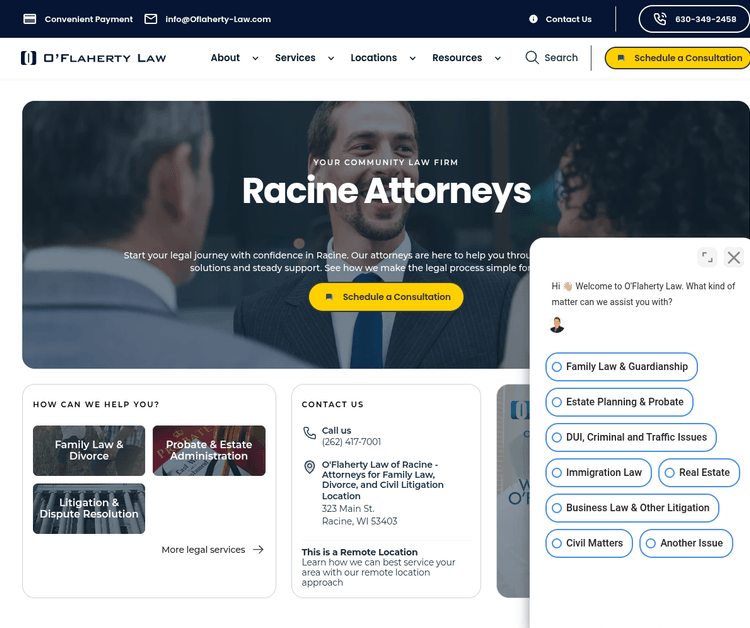Click the O'Flaherty Law logo
750x628 pixels.
[x=94, y=58]
